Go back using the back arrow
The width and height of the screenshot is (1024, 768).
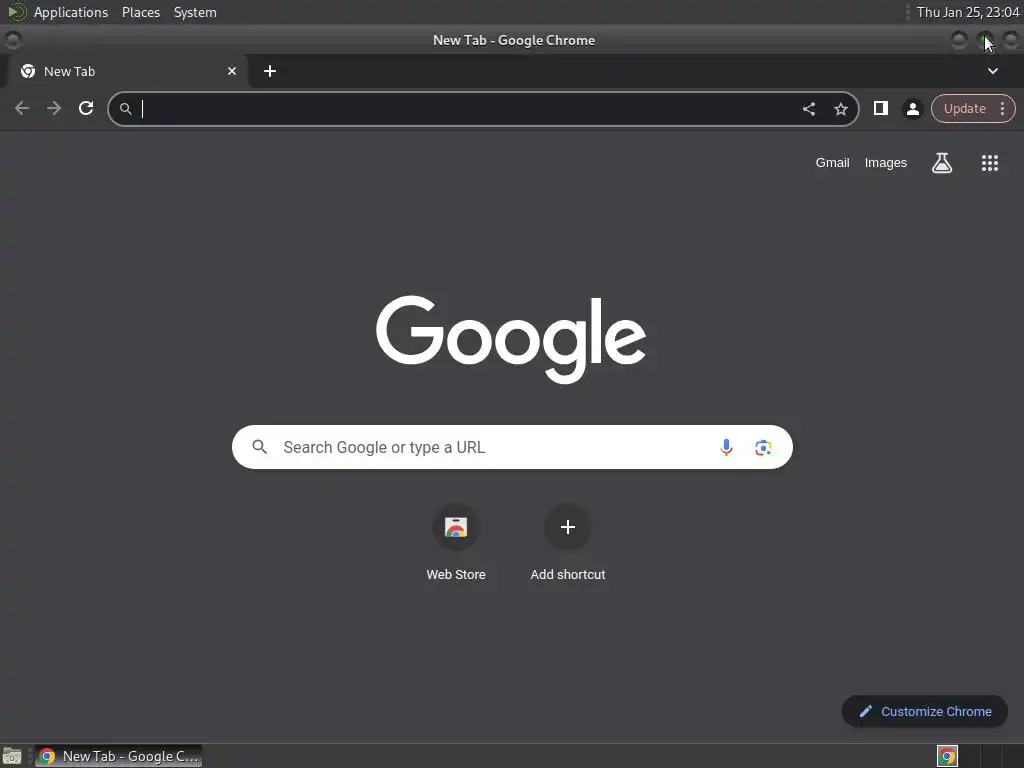(22, 108)
